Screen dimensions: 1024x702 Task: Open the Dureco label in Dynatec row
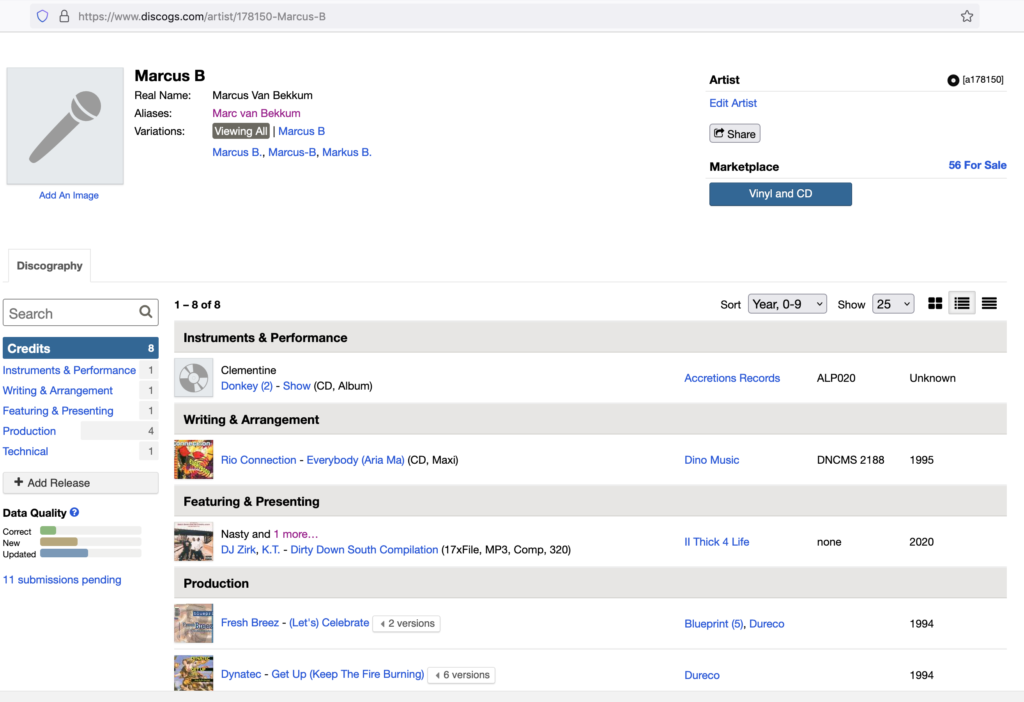click(702, 675)
